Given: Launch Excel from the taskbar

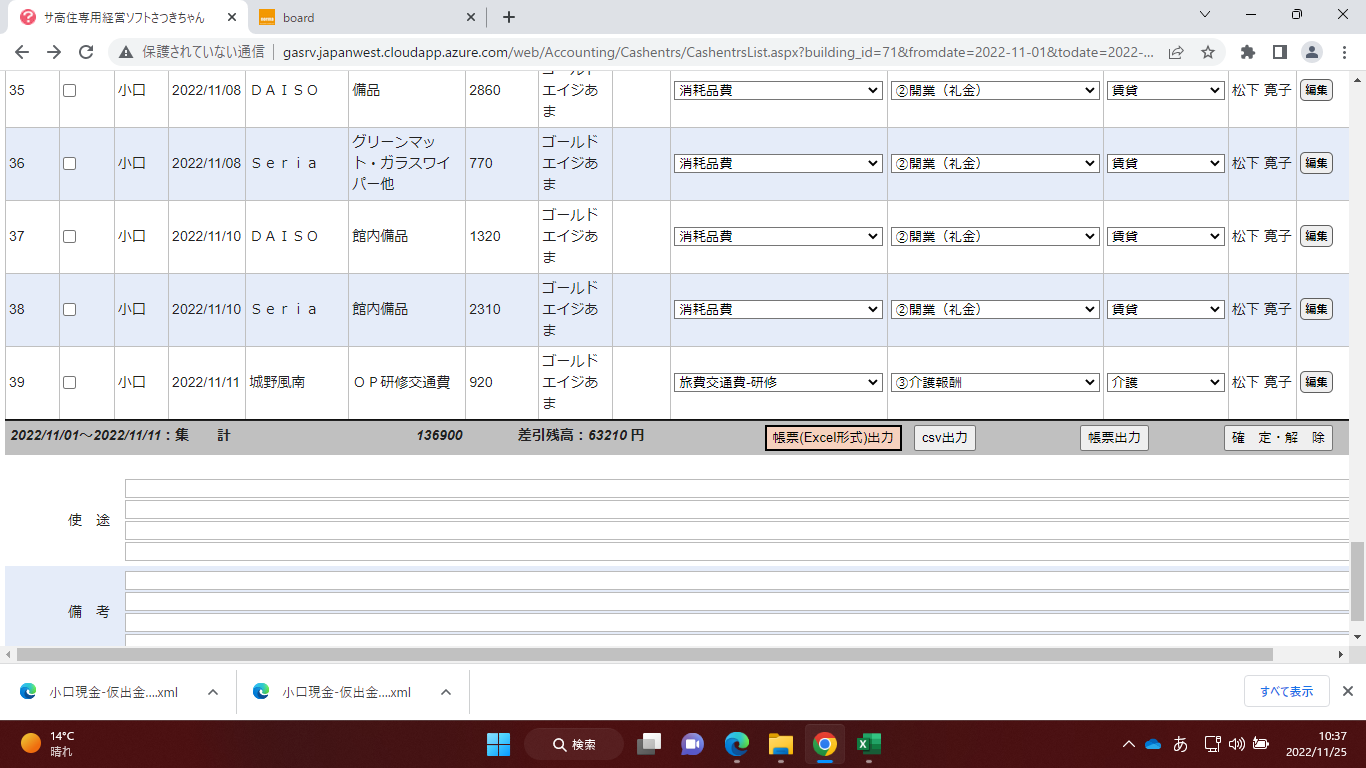Looking at the screenshot, I should (x=868, y=744).
